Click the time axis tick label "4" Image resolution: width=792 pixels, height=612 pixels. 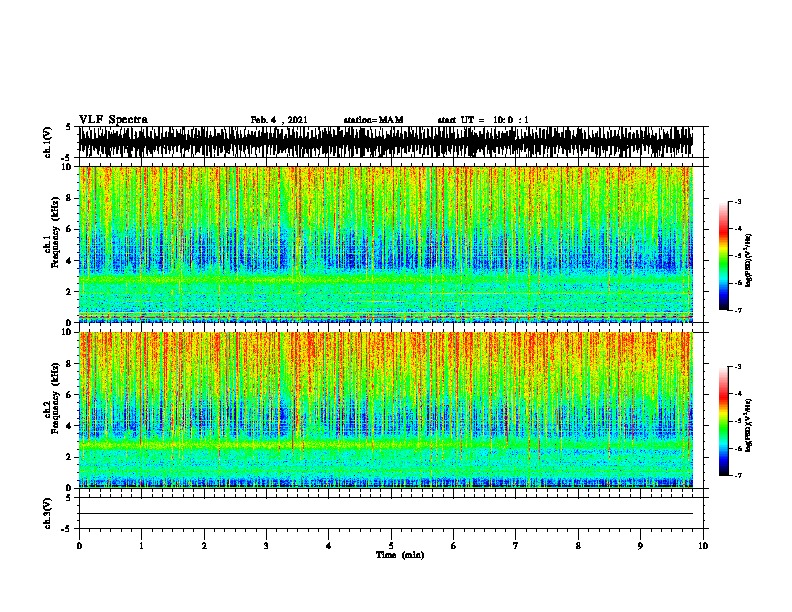click(329, 545)
